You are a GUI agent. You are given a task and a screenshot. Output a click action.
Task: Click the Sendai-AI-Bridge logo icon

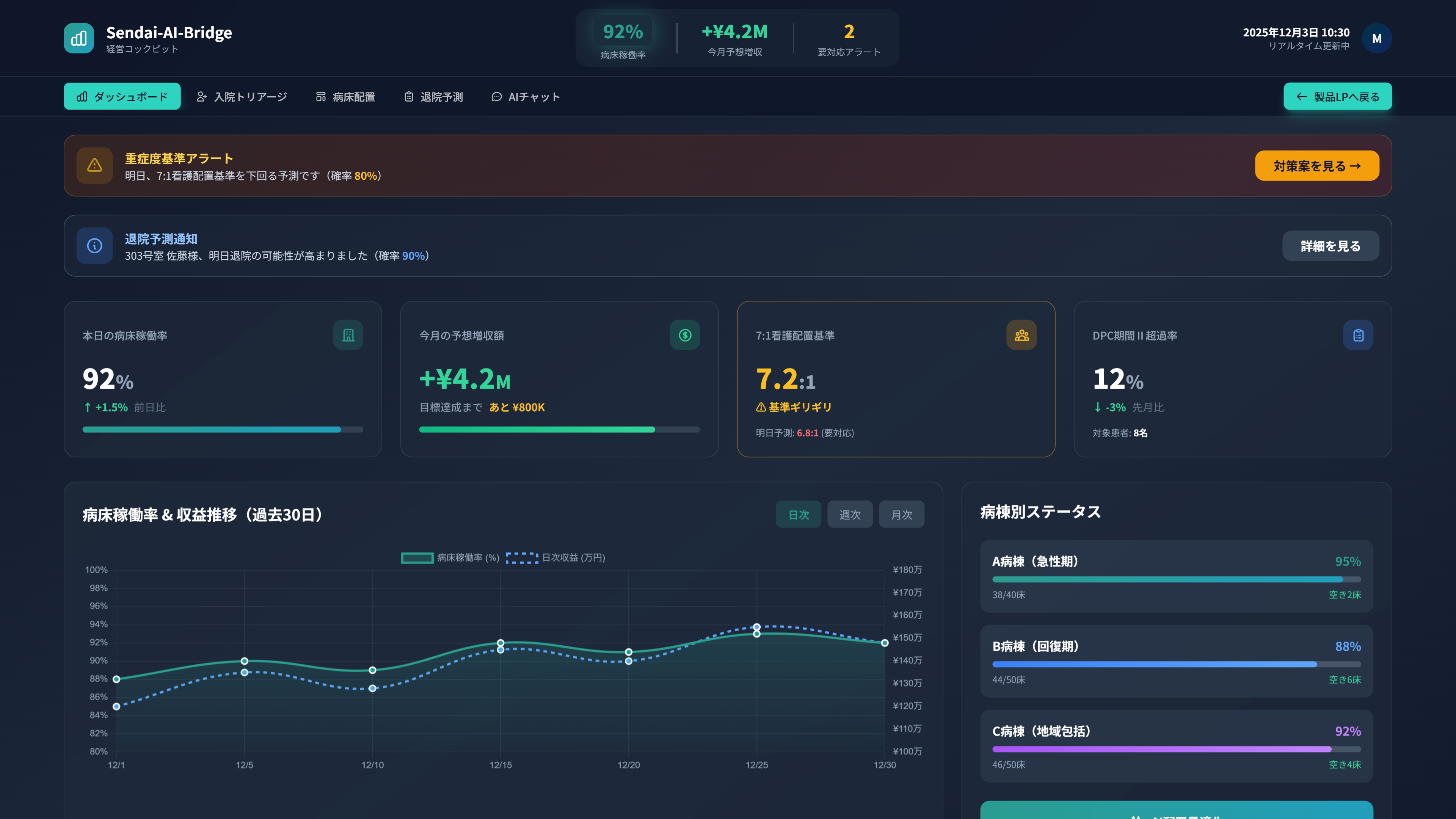point(78,38)
